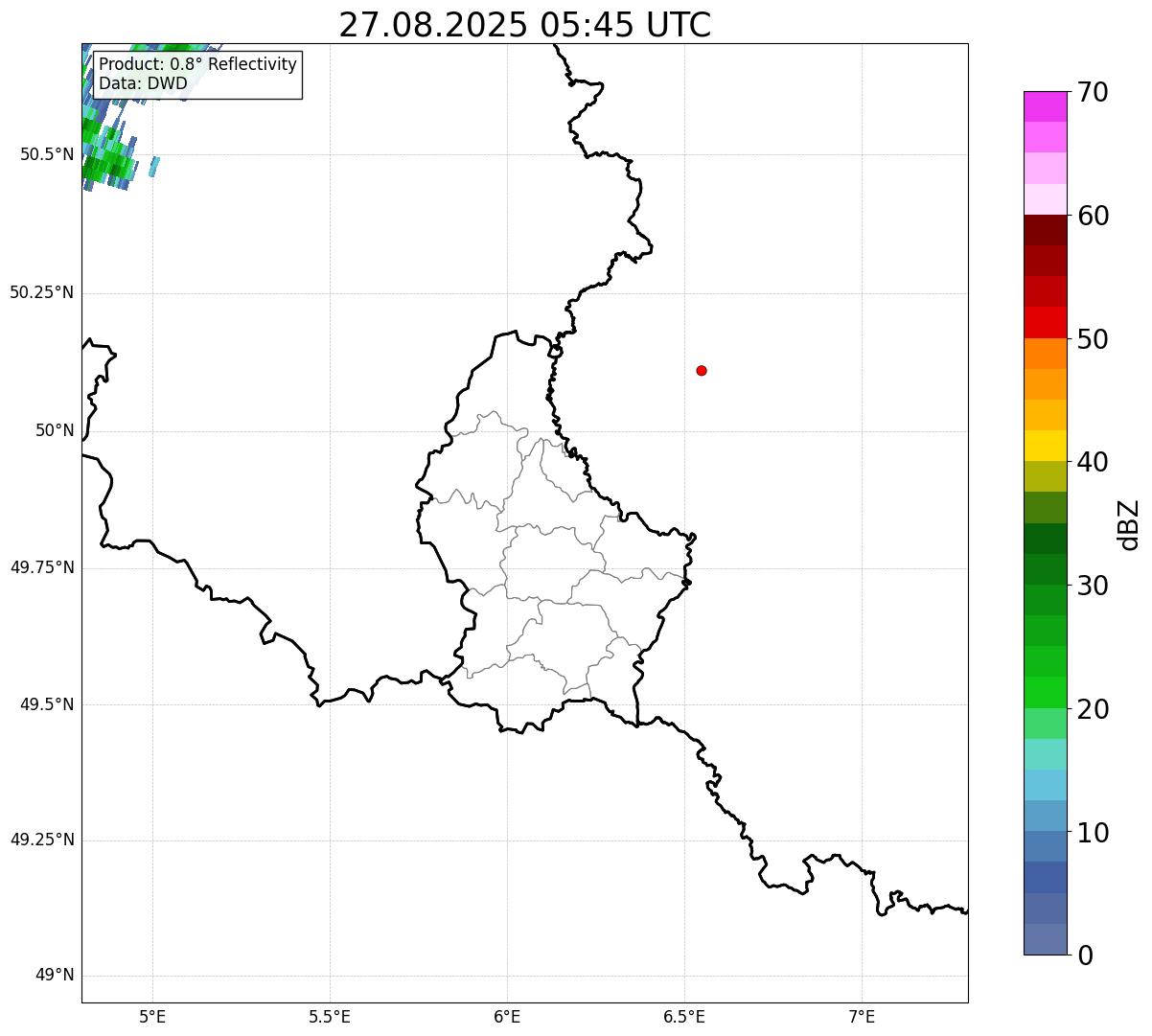Click the 5°E longitude tick label
The width and height of the screenshot is (1152, 1036).
pos(152,1016)
